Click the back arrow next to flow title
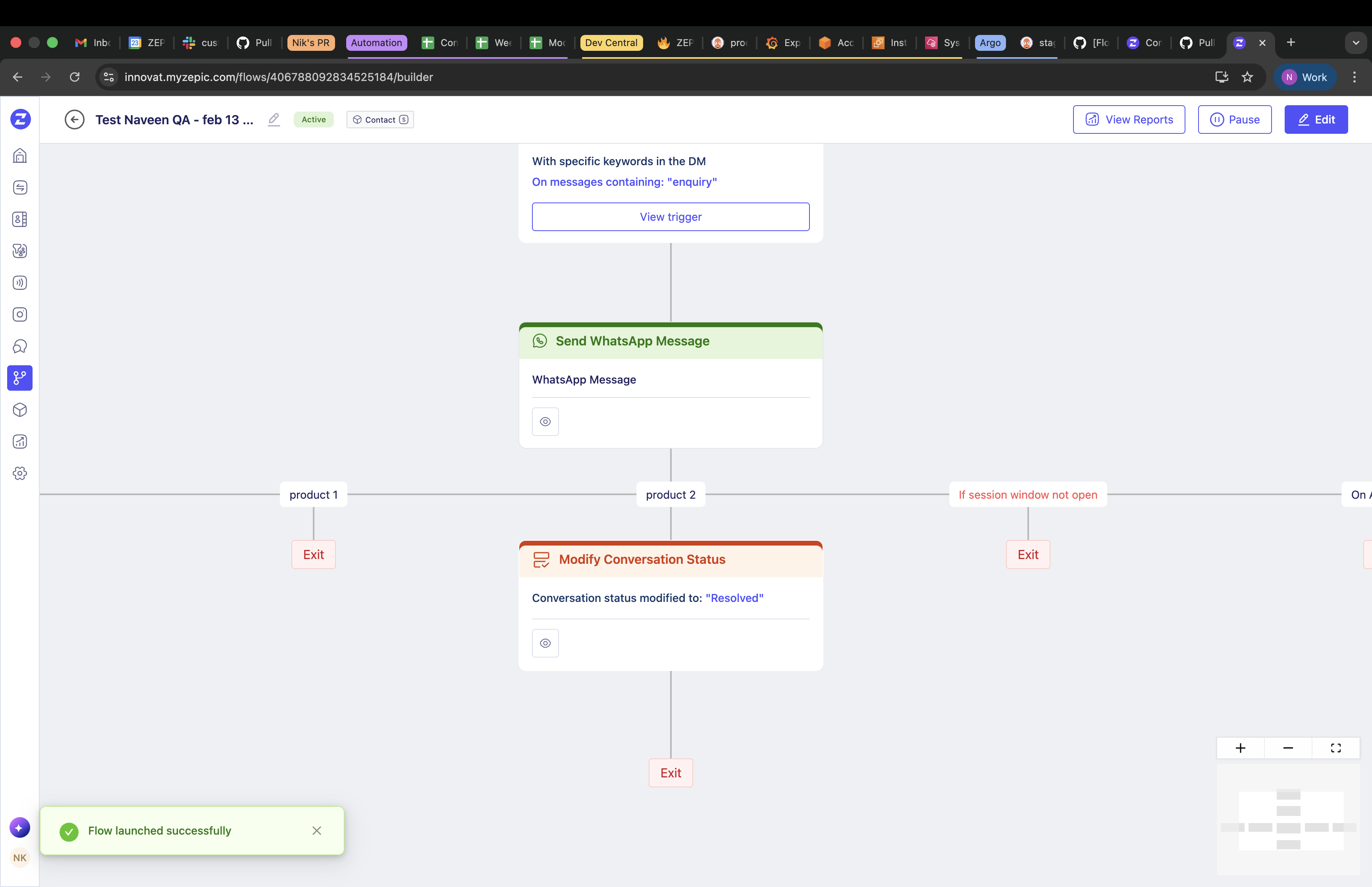The height and width of the screenshot is (887, 1372). (x=74, y=119)
